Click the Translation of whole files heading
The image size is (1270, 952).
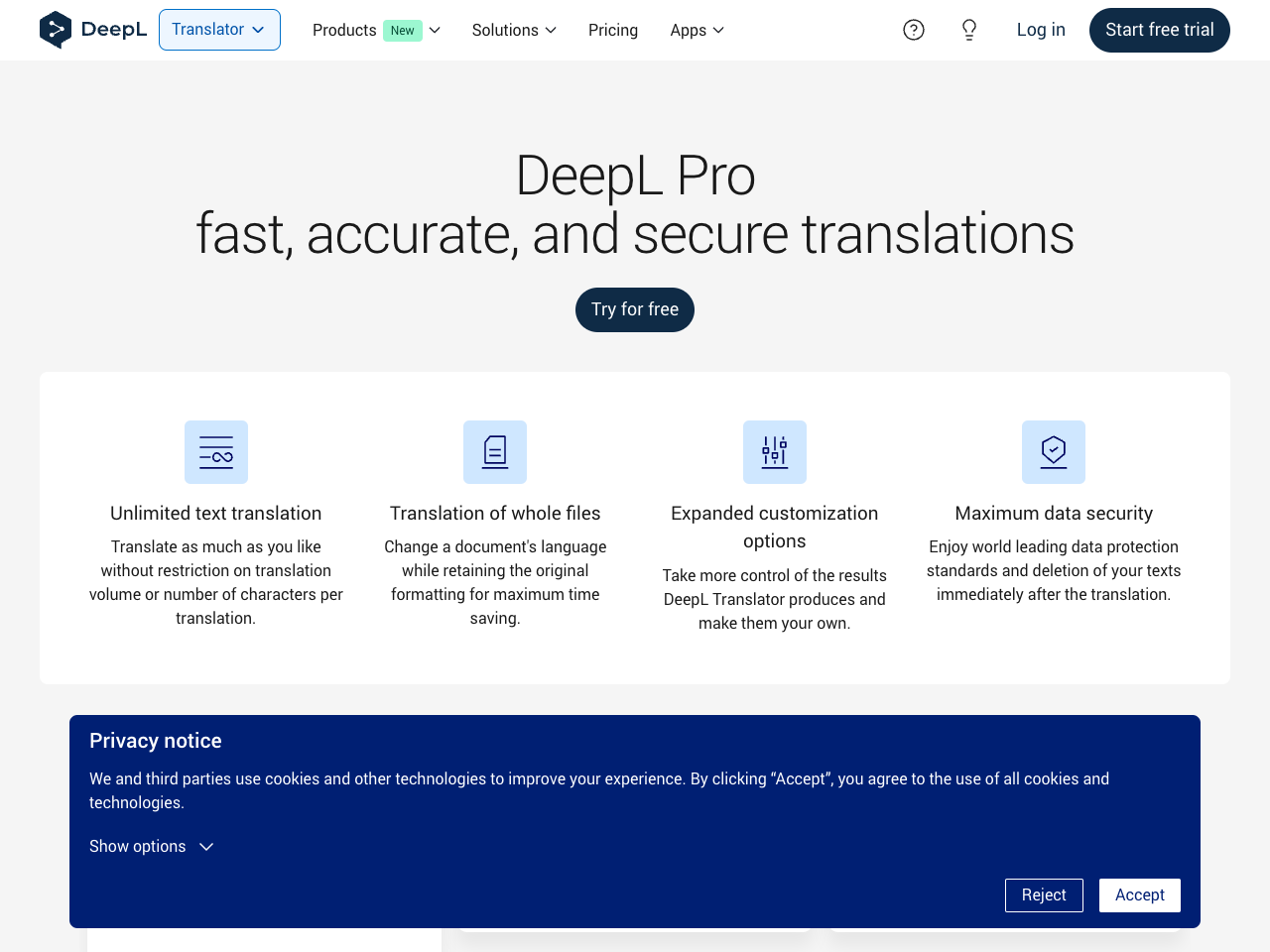(495, 513)
